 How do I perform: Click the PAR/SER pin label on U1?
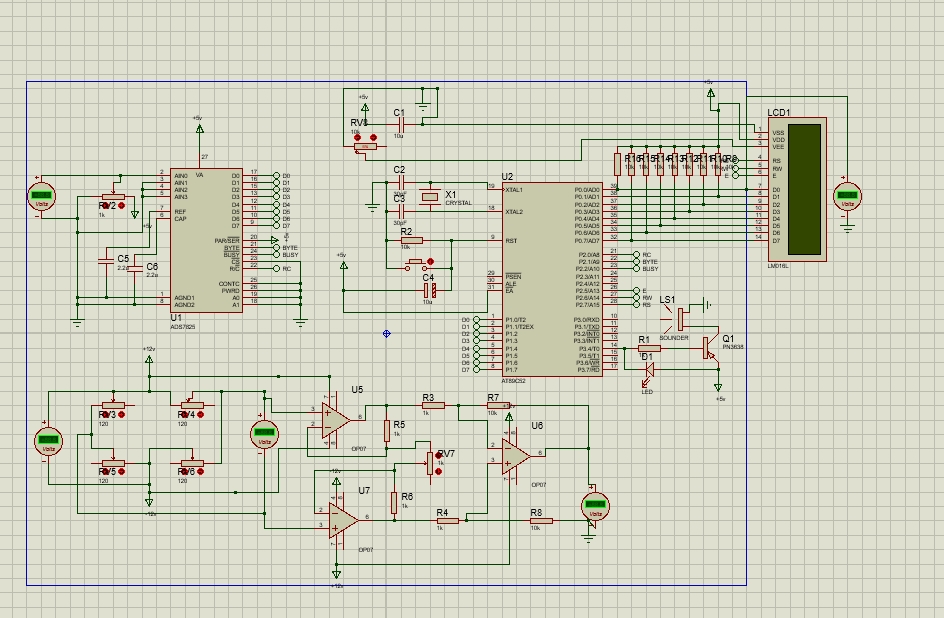click(x=227, y=241)
